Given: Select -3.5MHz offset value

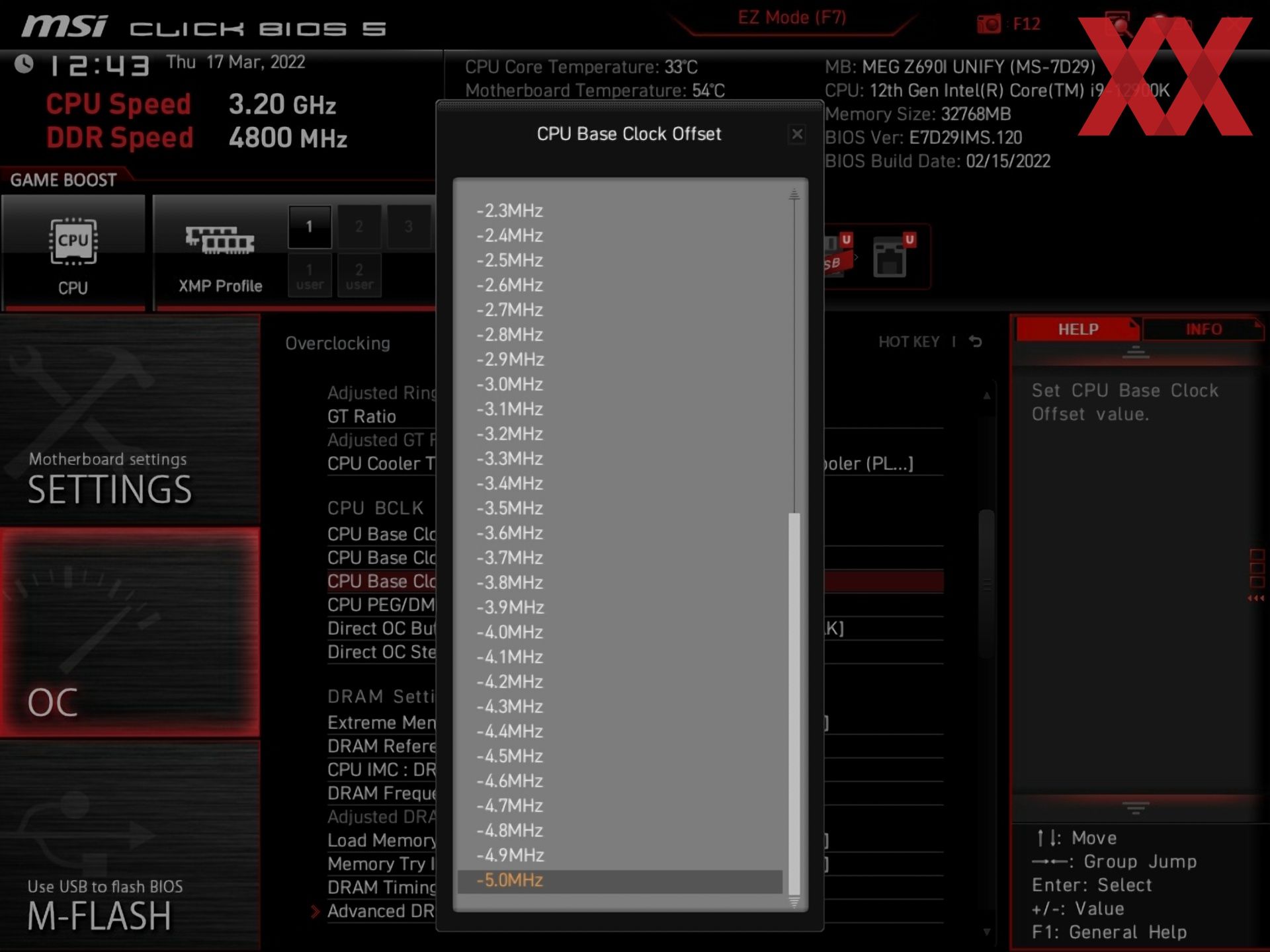Looking at the screenshot, I should (x=509, y=508).
